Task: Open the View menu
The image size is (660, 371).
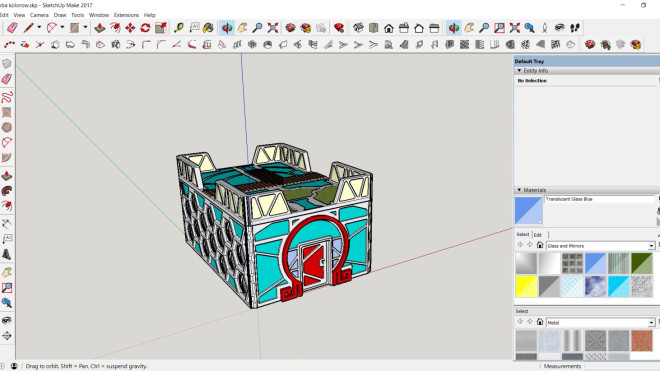Action: pyautogui.click(x=19, y=15)
